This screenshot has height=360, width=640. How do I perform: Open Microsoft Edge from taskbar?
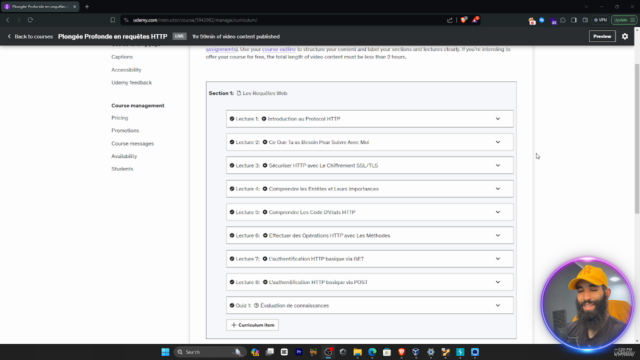(372, 352)
